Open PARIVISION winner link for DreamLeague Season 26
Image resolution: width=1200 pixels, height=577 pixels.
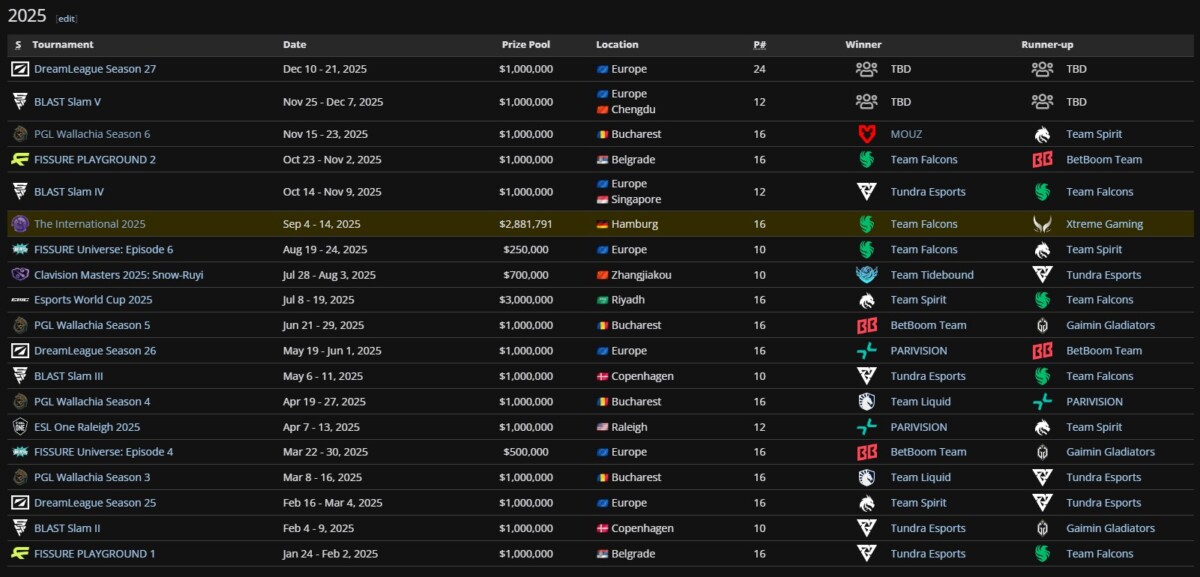[919, 350]
